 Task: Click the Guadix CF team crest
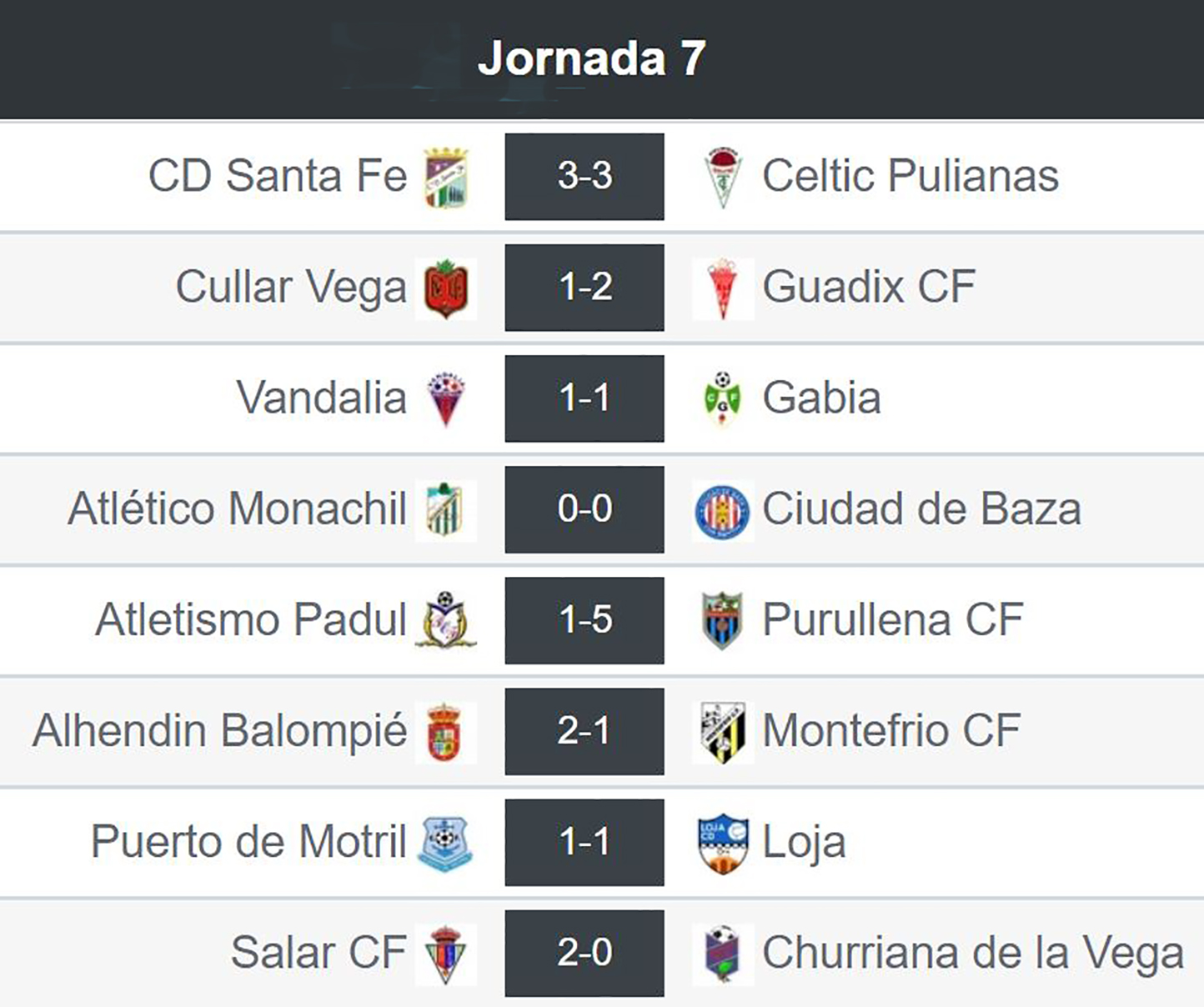point(723,288)
